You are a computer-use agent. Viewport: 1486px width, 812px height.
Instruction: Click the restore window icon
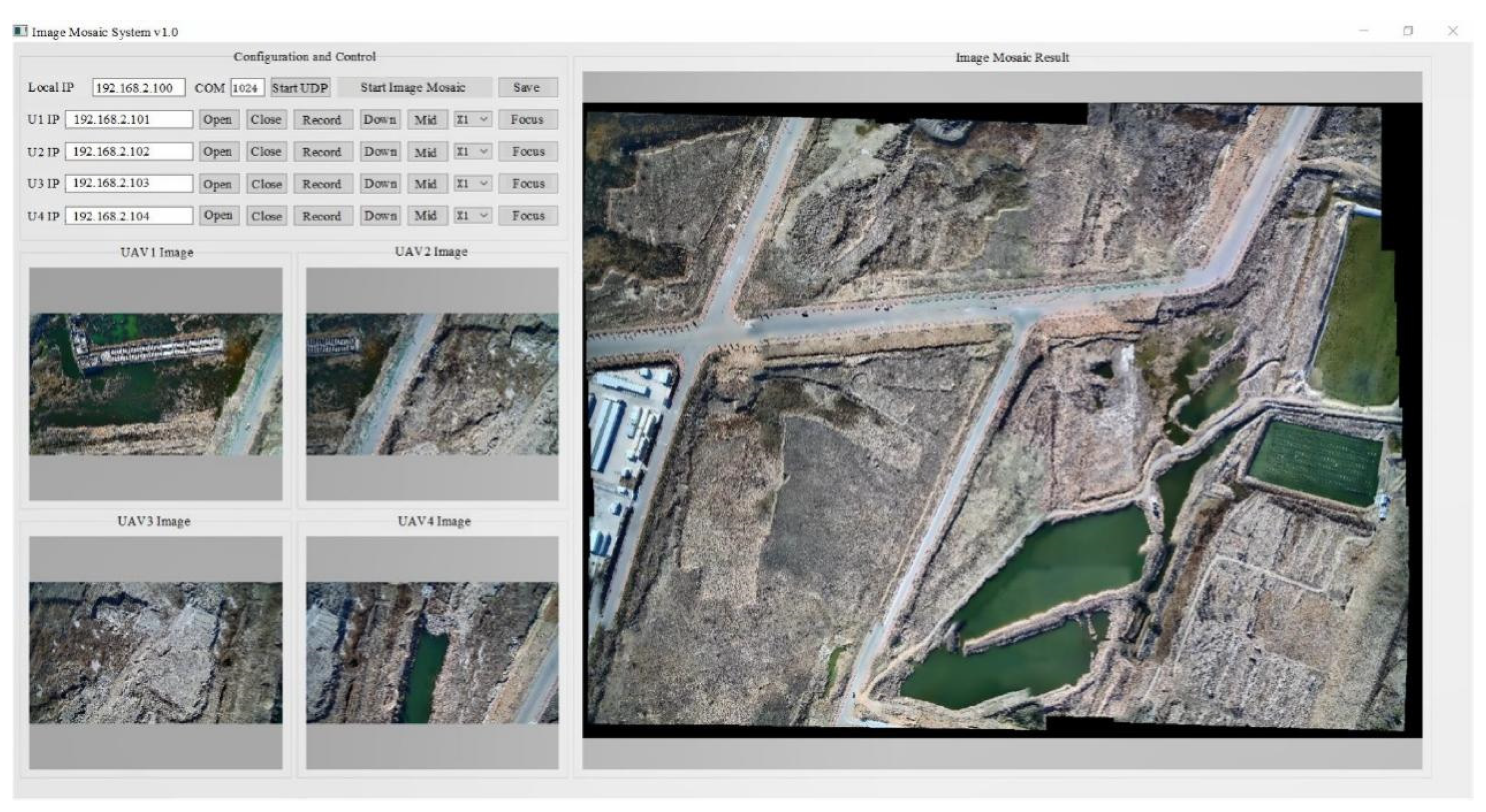[1408, 31]
